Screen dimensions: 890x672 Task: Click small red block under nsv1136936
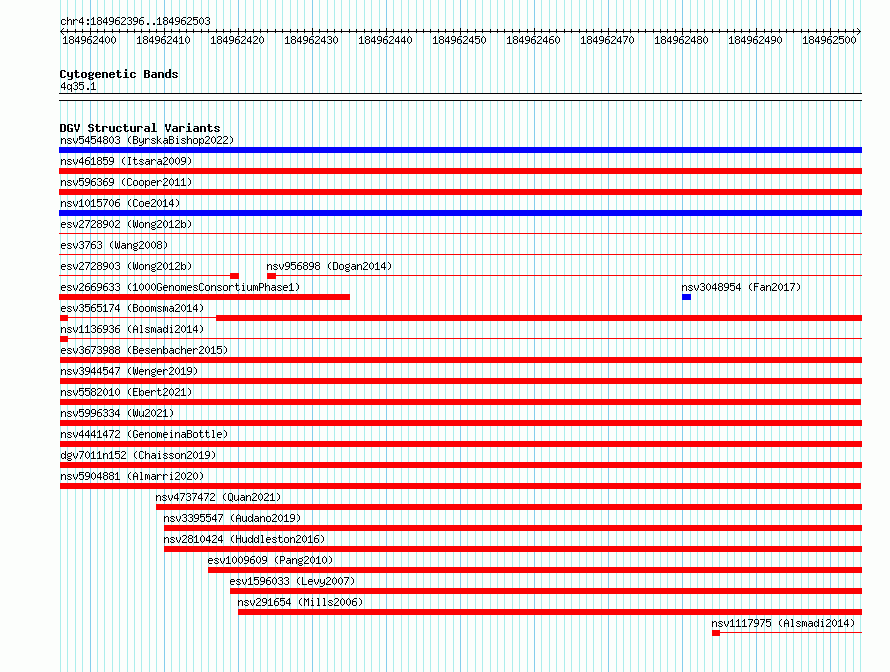point(64,339)
